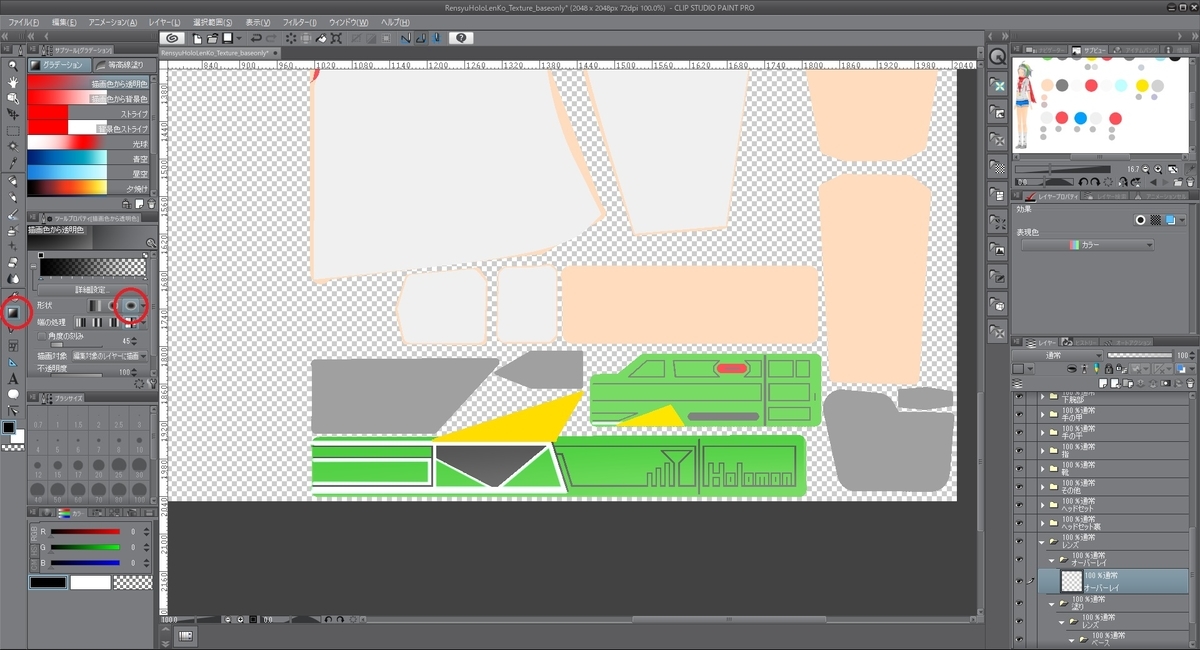
Task: Collapse the レンズ folder
Action: tap(1042, 541)
